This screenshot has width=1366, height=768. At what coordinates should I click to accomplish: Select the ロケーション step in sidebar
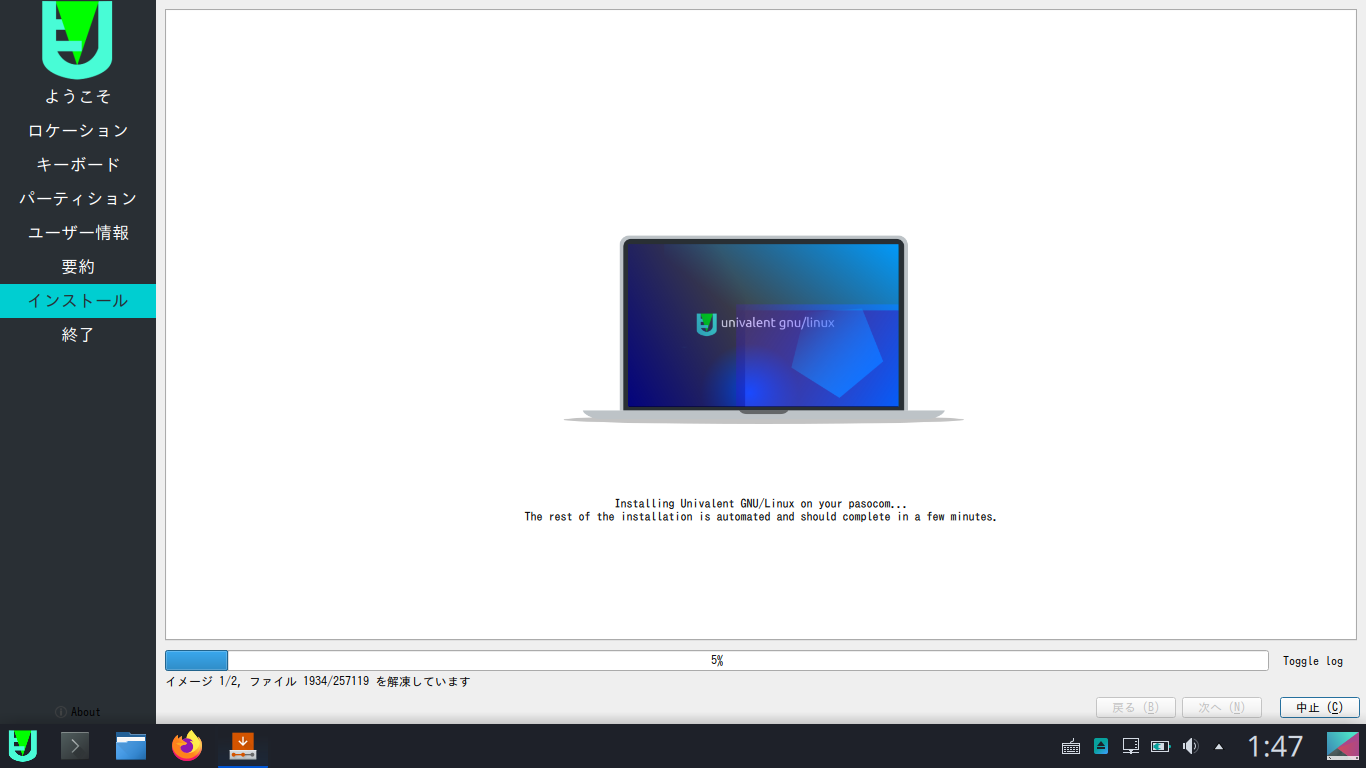point(78,131)
